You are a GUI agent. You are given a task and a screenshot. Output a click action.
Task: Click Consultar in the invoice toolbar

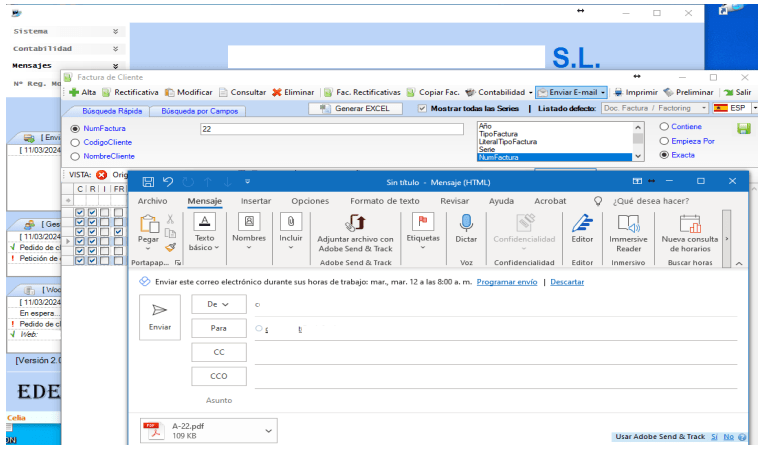point(243,92)
